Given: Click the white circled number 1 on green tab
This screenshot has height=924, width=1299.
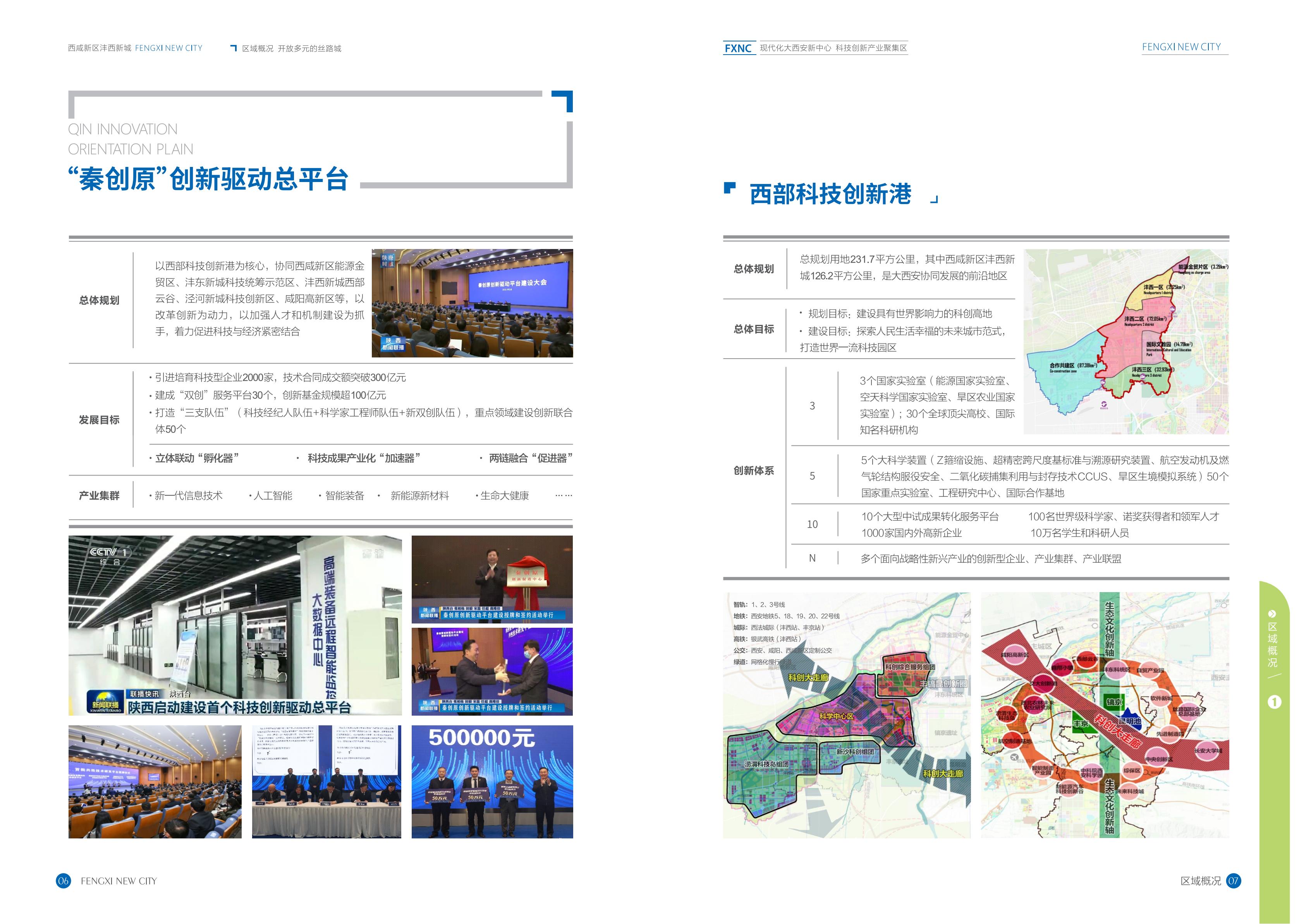Looking at the screenshot, I should (1275, 702).
